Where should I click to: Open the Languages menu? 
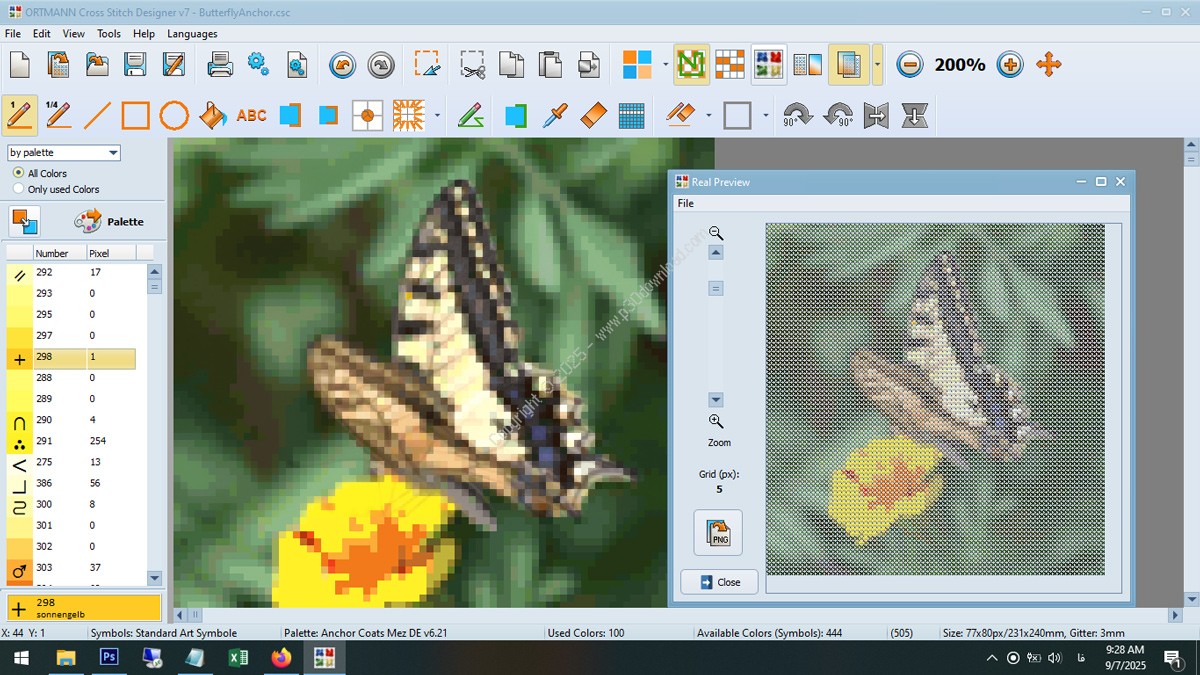(192, 33)
